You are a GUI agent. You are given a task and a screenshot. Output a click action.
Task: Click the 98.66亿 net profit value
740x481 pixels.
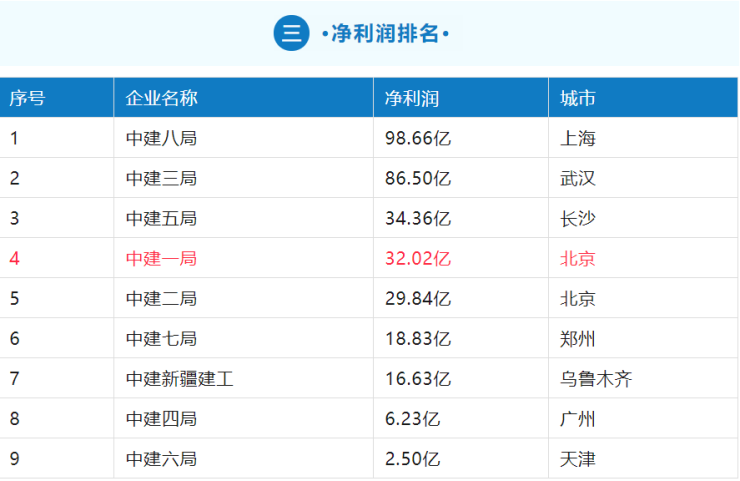coord(418,138)
